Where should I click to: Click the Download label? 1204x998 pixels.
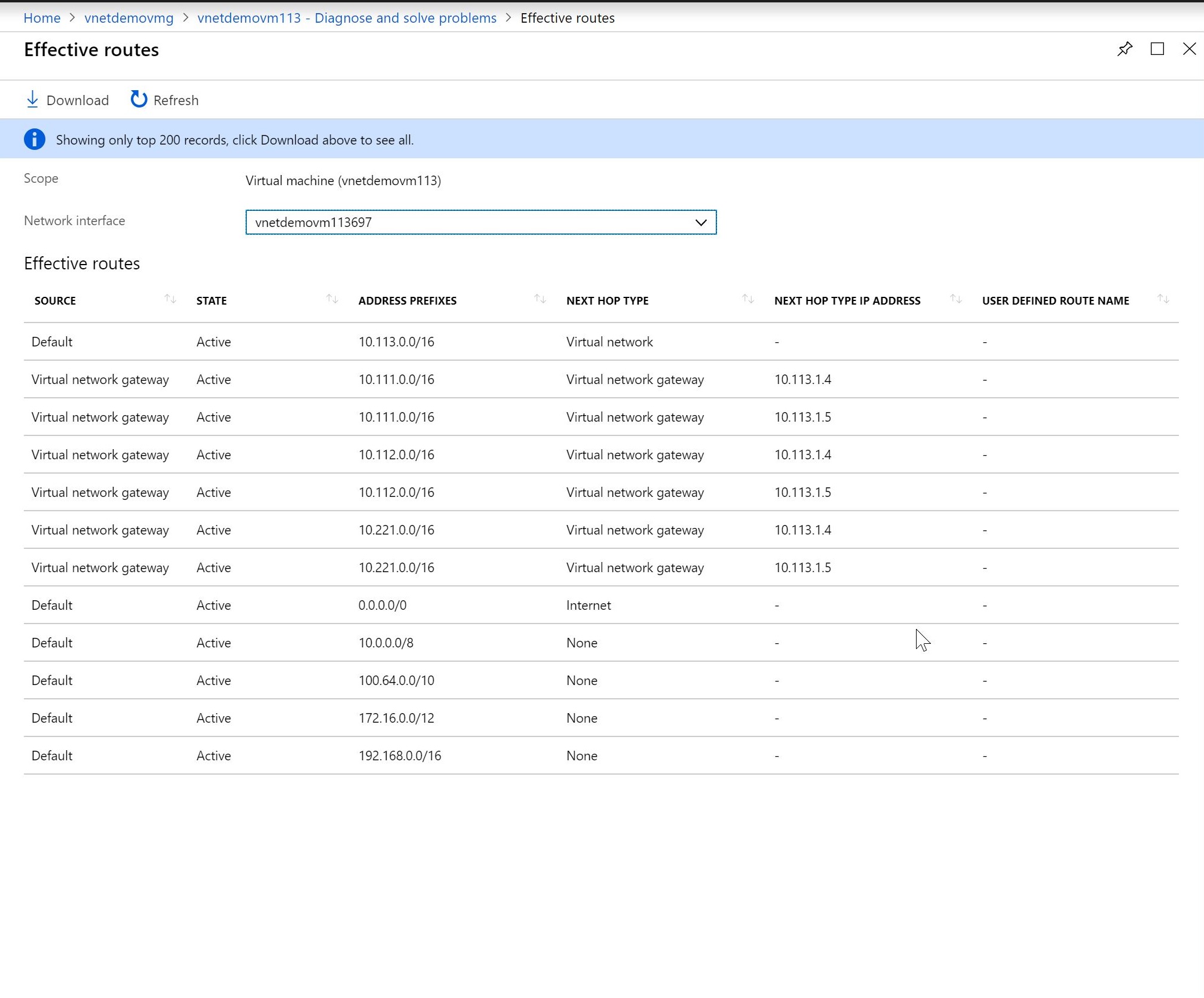(x=78, y=100)
